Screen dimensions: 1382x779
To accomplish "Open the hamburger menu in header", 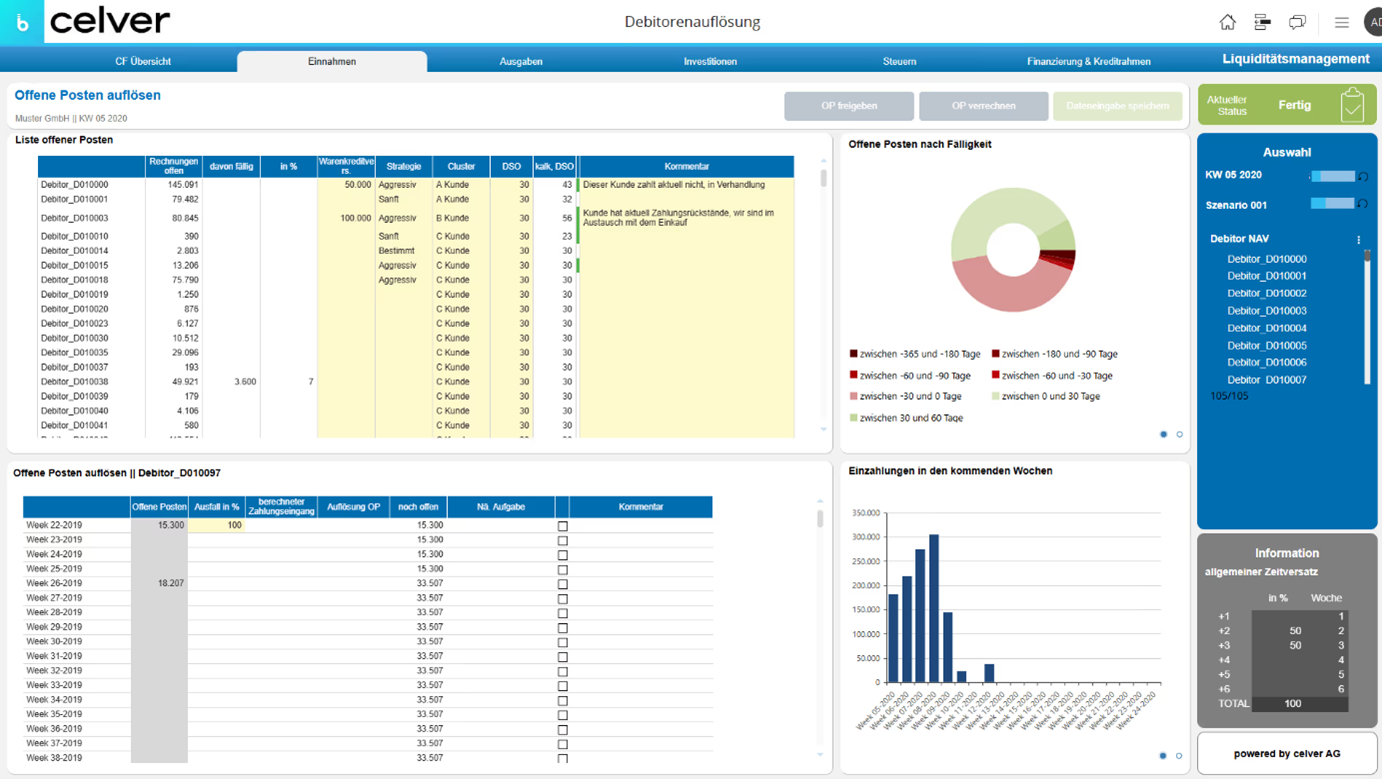I will pyautogui.click(x=1341, y=22).
